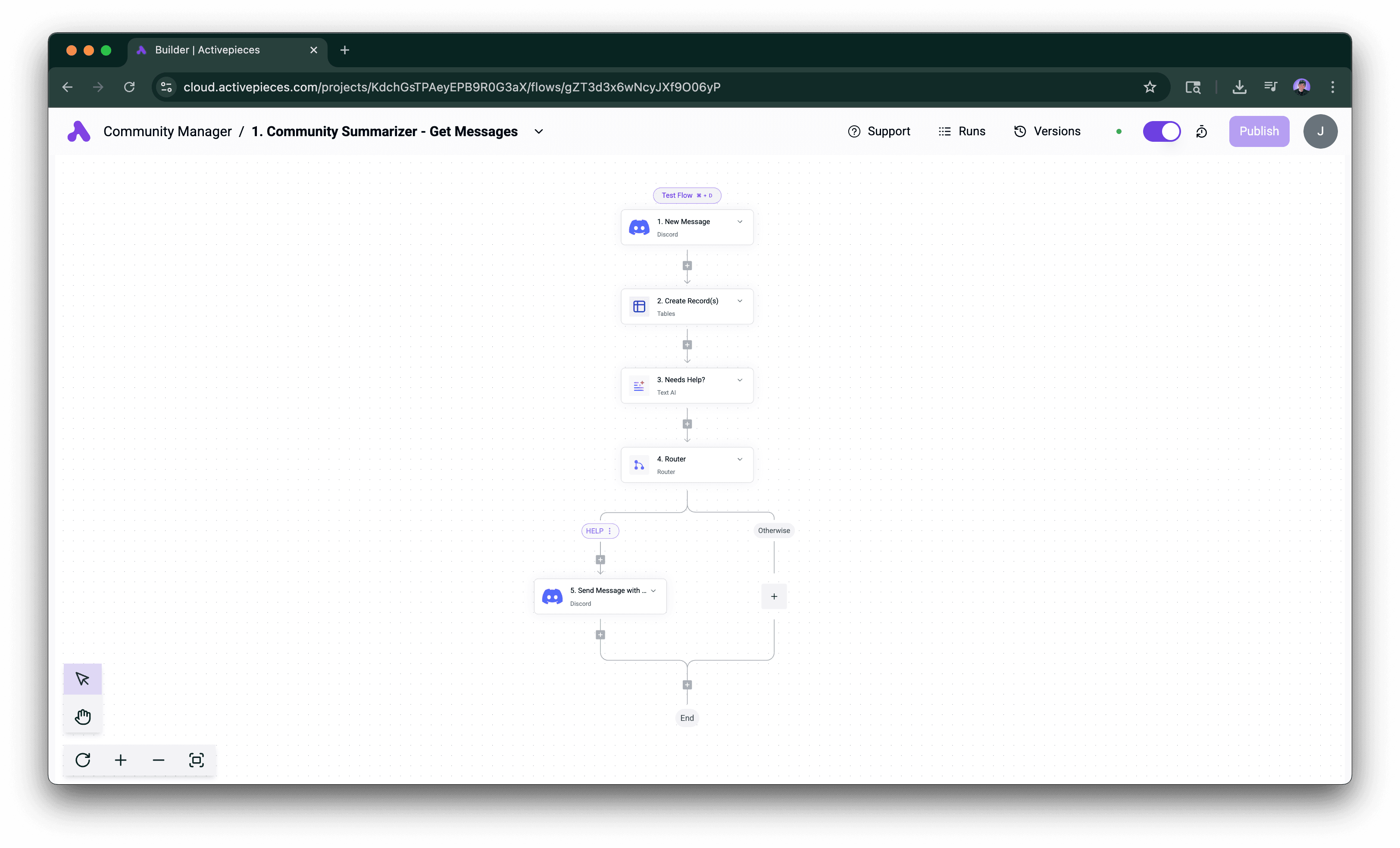Fit flow to view

[197, 760]
